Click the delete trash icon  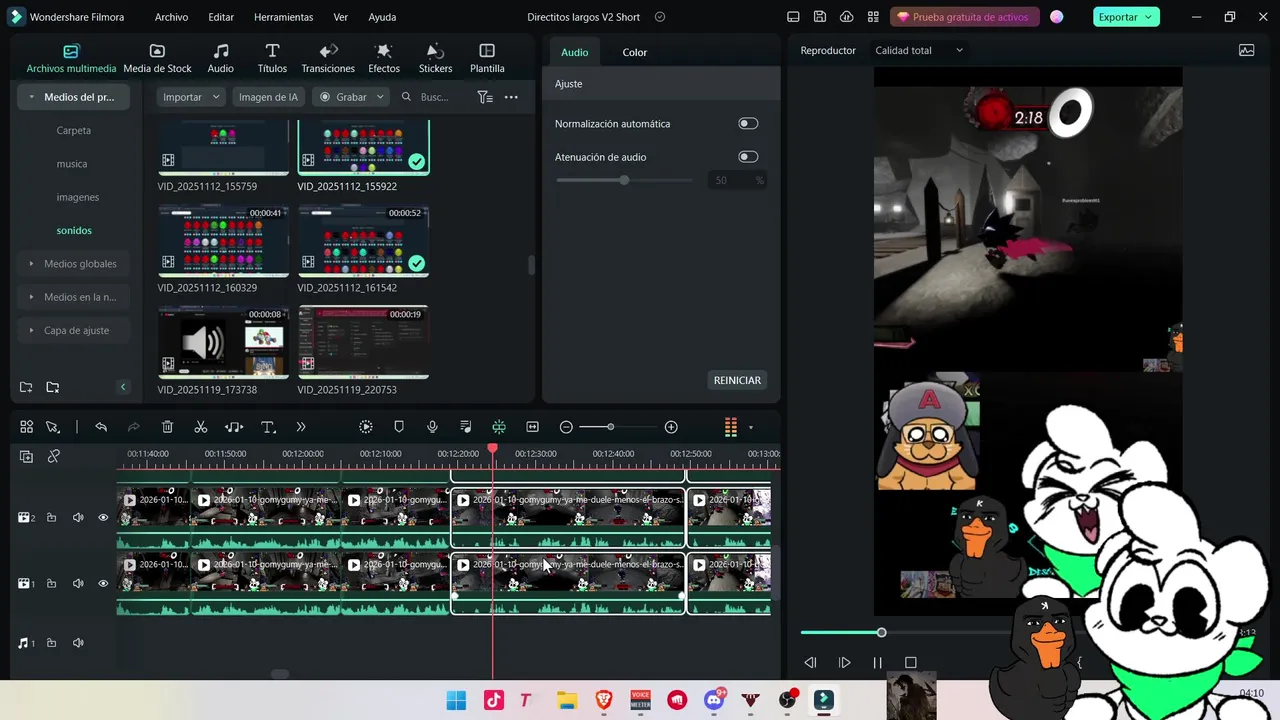pyautogui.click(x=168, y=427)
